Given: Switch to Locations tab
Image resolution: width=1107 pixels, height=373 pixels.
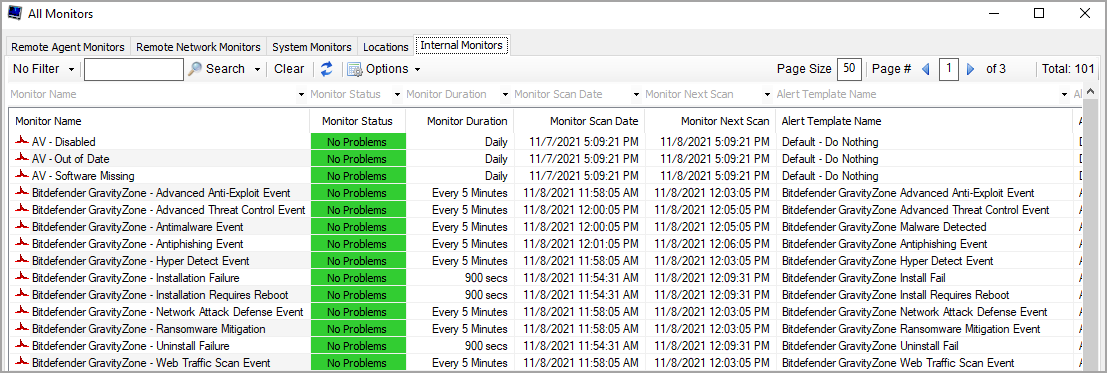Looking at the screenshot, I should click(x=385, y=47).
